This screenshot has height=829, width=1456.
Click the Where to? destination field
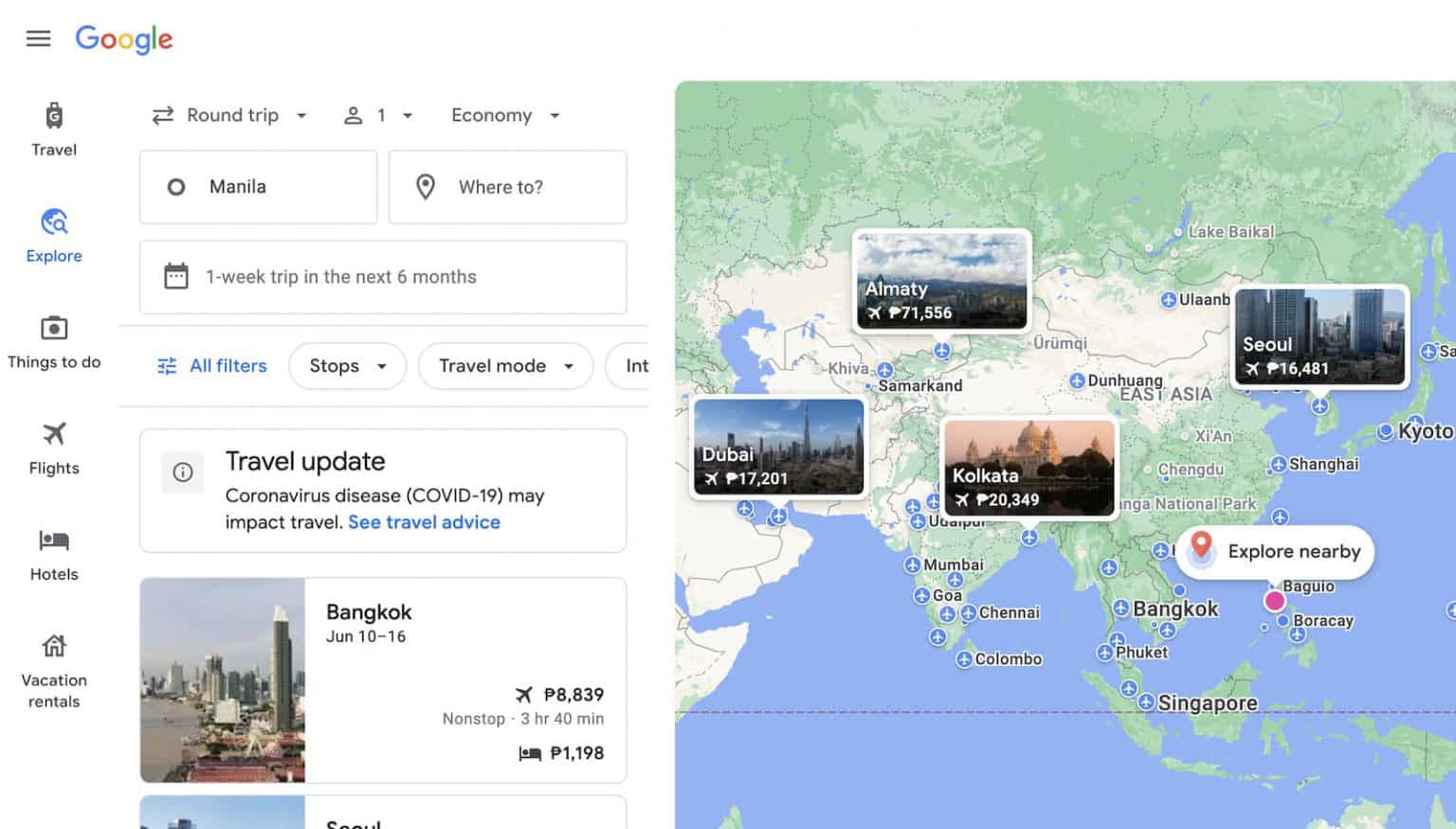coord(507,187)
